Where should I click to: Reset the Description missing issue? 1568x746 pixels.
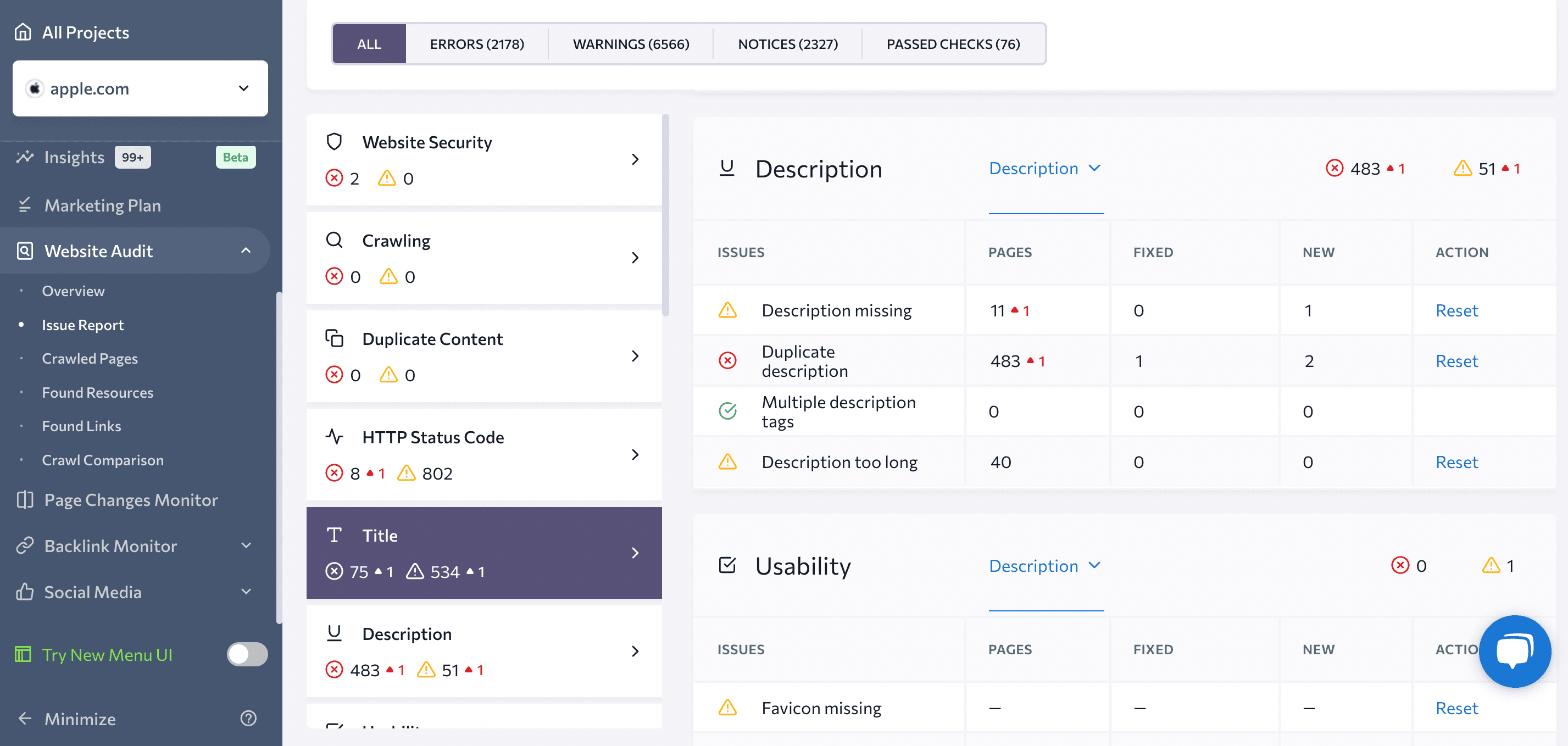point(1456,310)
